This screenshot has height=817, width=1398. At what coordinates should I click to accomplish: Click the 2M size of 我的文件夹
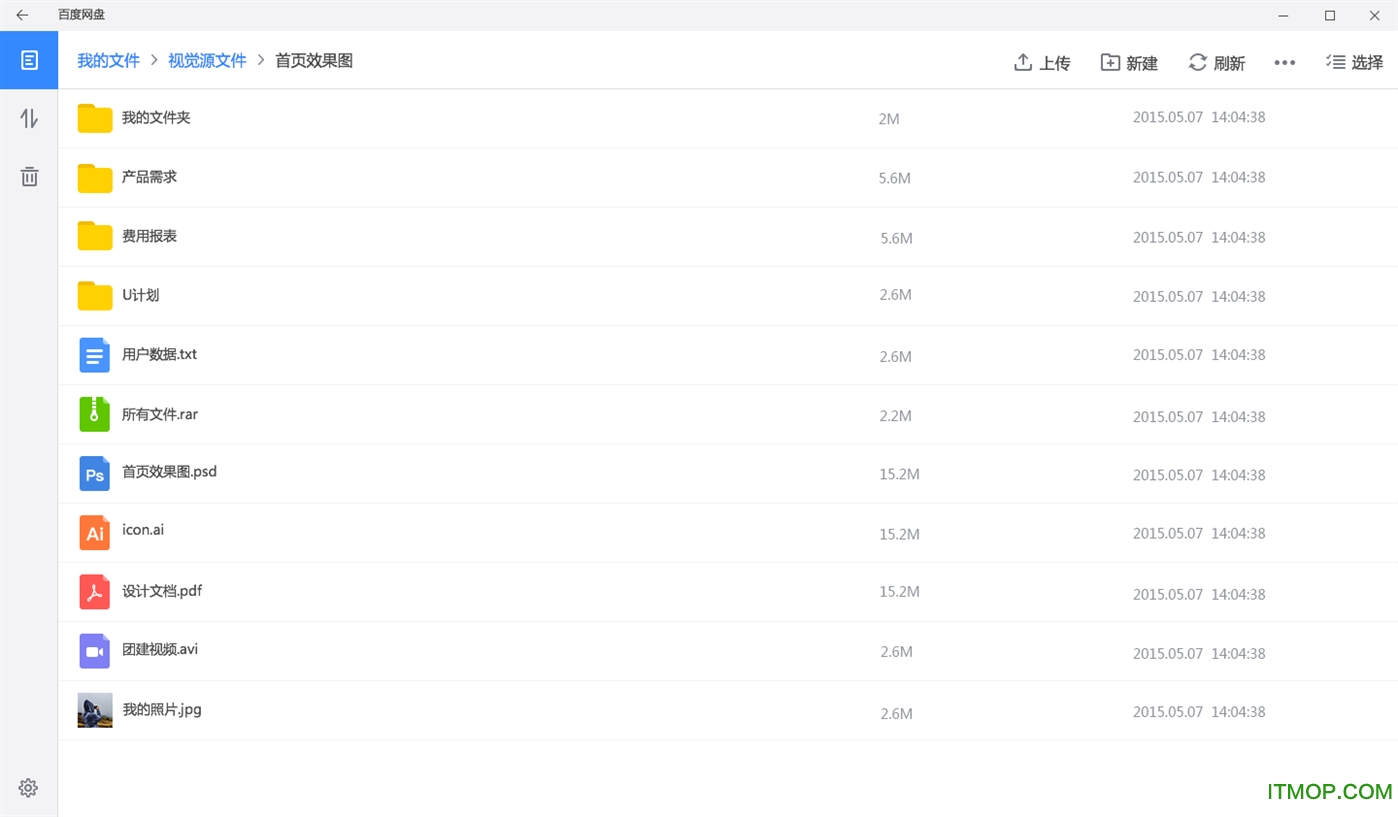pyautogui.click(x=889, y=119)
